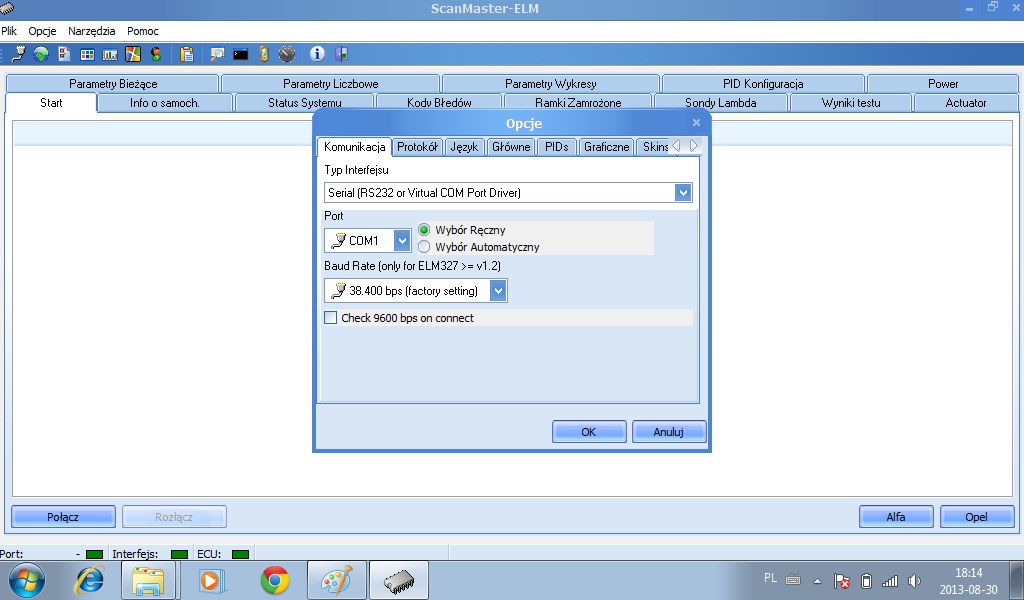Select Wybór Automatyczny radio button

tap(424, 247)
